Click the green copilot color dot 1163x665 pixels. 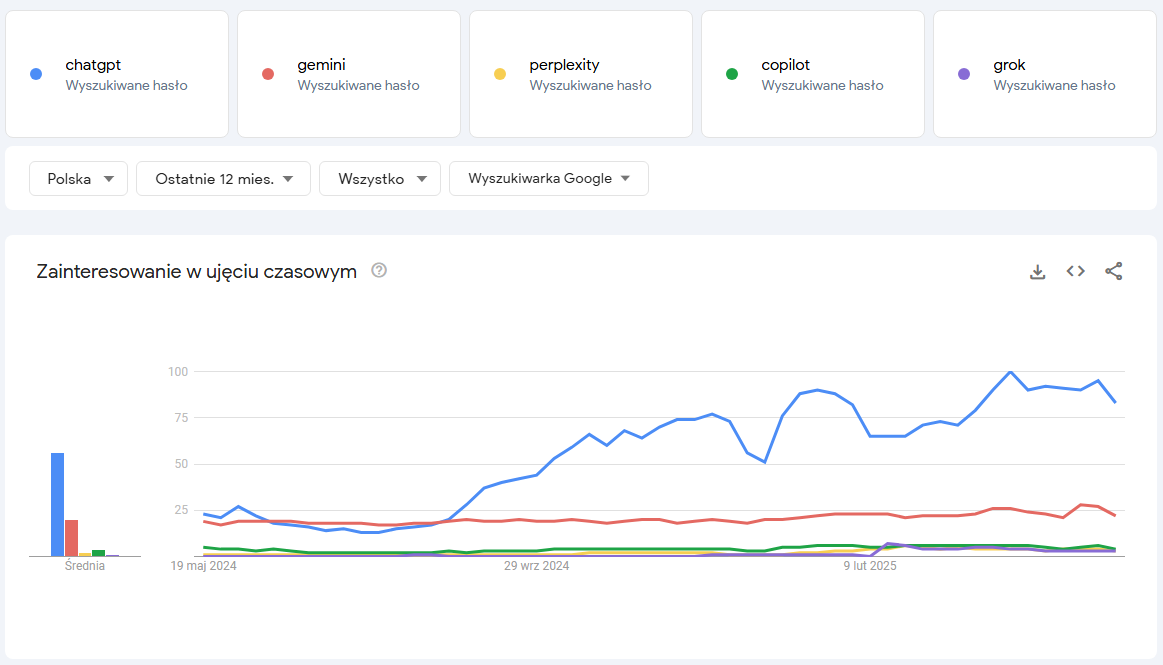tap(732, 74)
